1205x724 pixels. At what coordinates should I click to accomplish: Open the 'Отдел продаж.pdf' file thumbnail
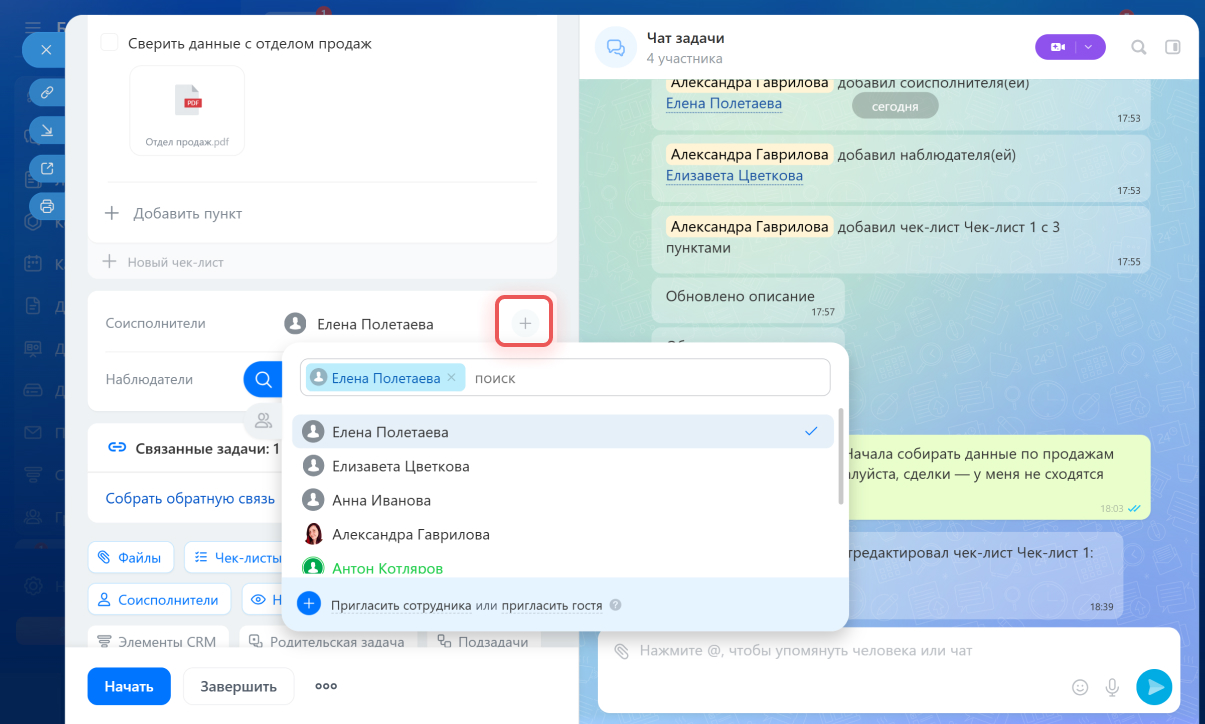click(x=187, y=110)
